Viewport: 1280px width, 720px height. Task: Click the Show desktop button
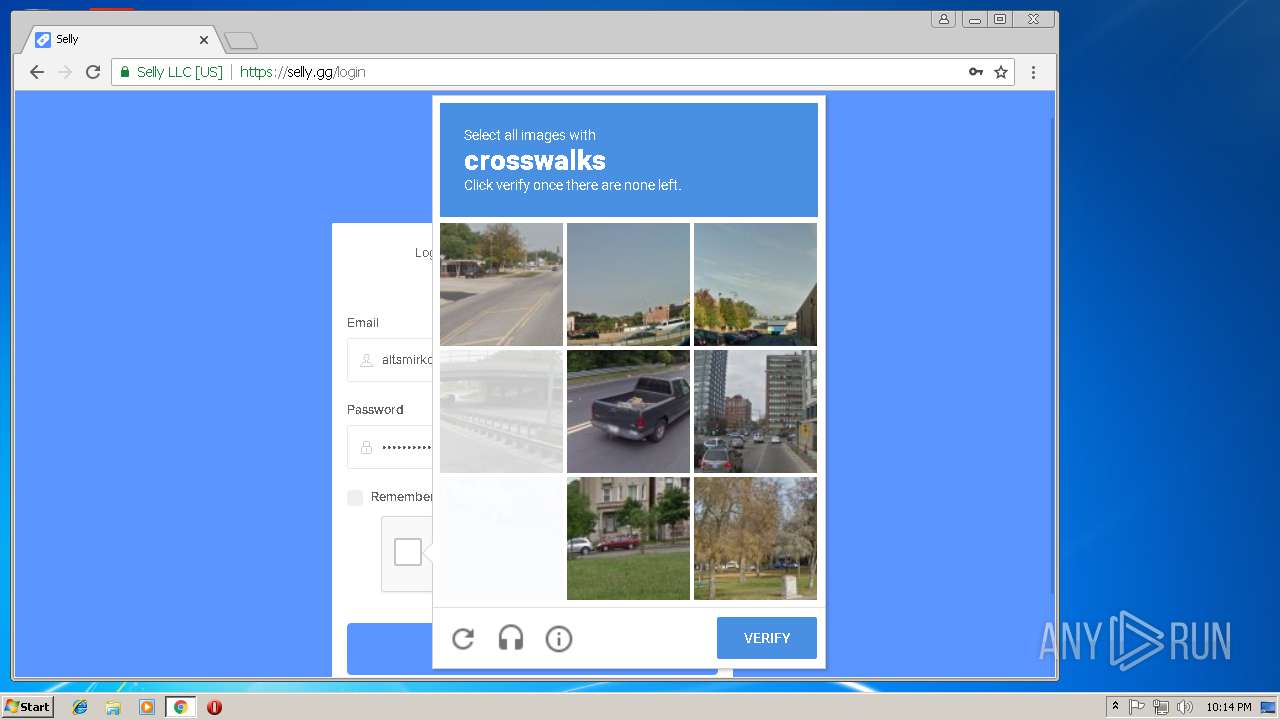click(x=1269, y=707)
